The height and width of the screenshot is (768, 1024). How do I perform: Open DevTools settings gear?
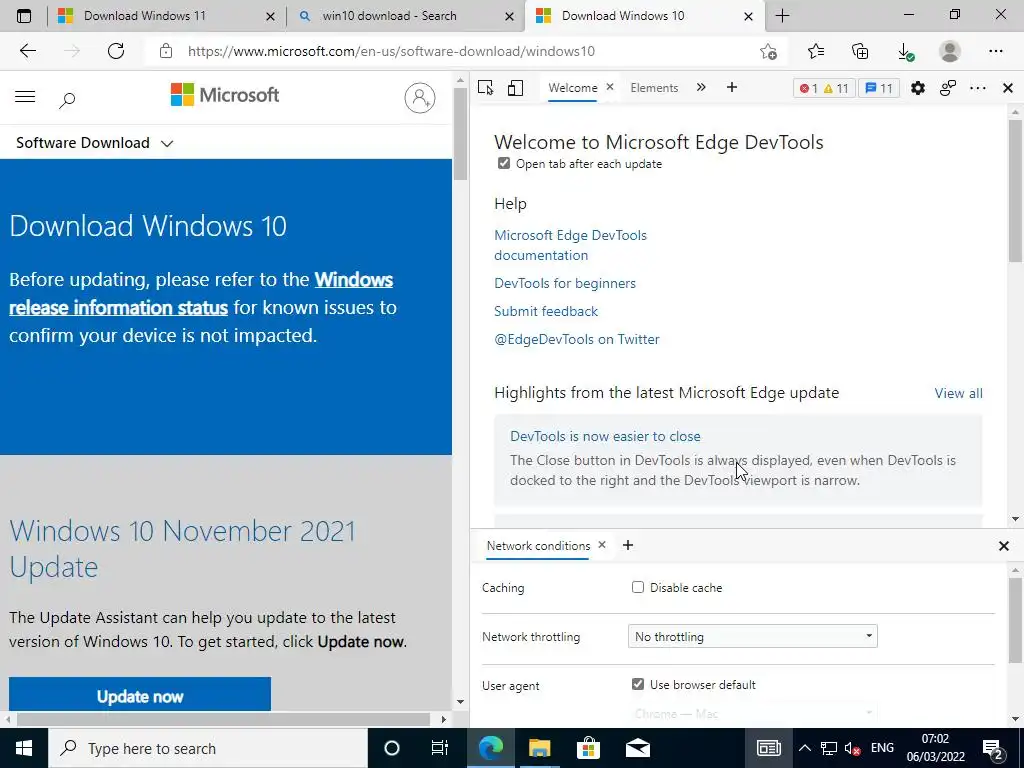click(x=918, y=88)
